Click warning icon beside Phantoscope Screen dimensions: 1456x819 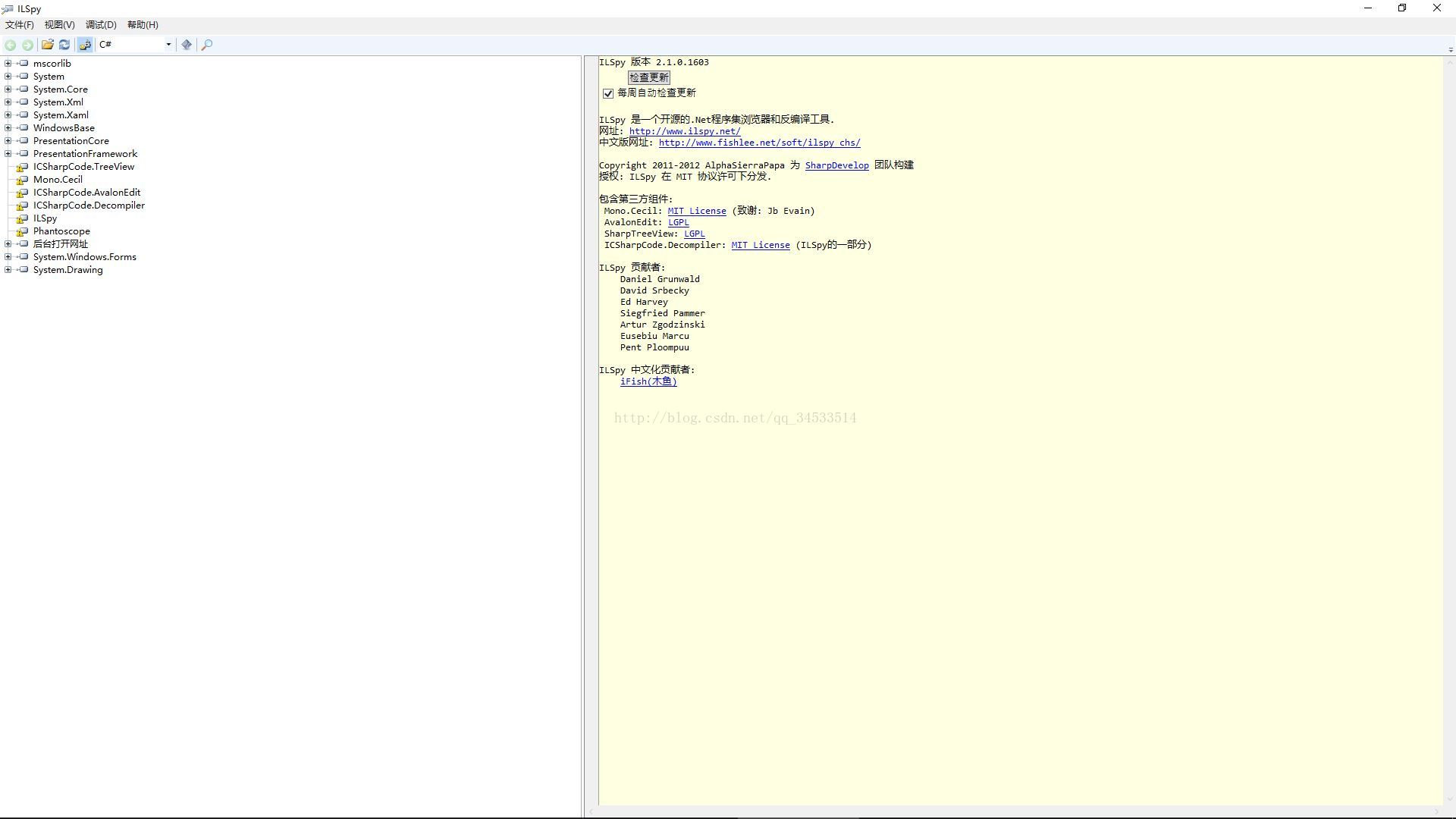coord(23,231)
